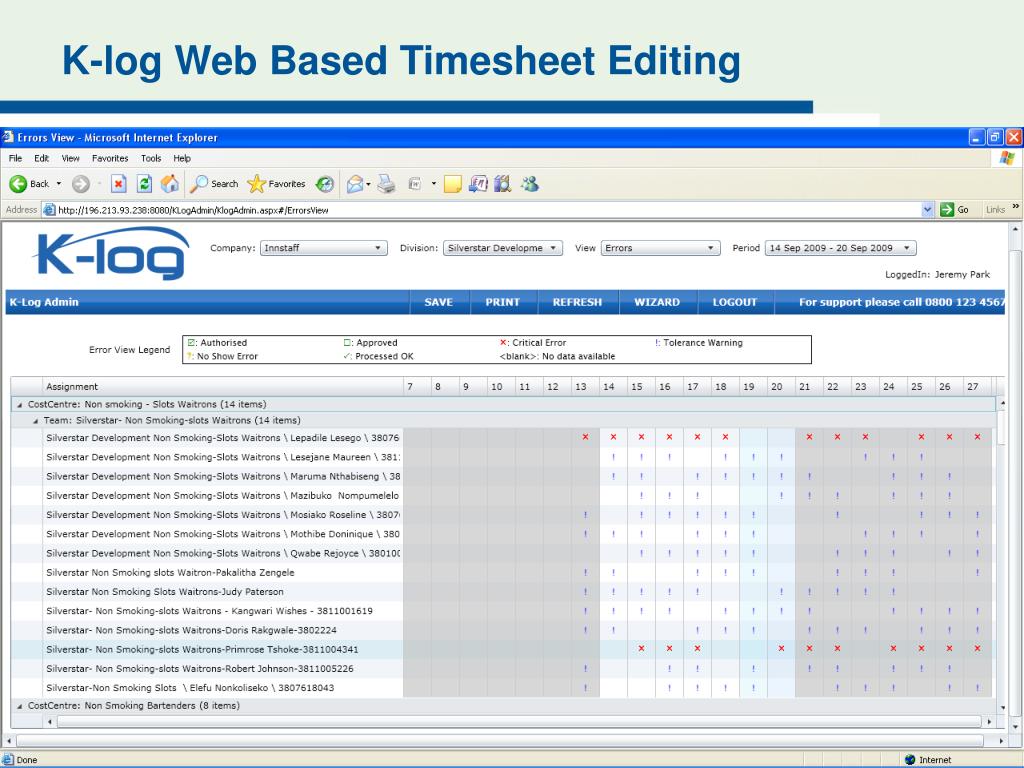Open the View menu
This screenshot has width=1024, height=768.
[x=71, y=158]
